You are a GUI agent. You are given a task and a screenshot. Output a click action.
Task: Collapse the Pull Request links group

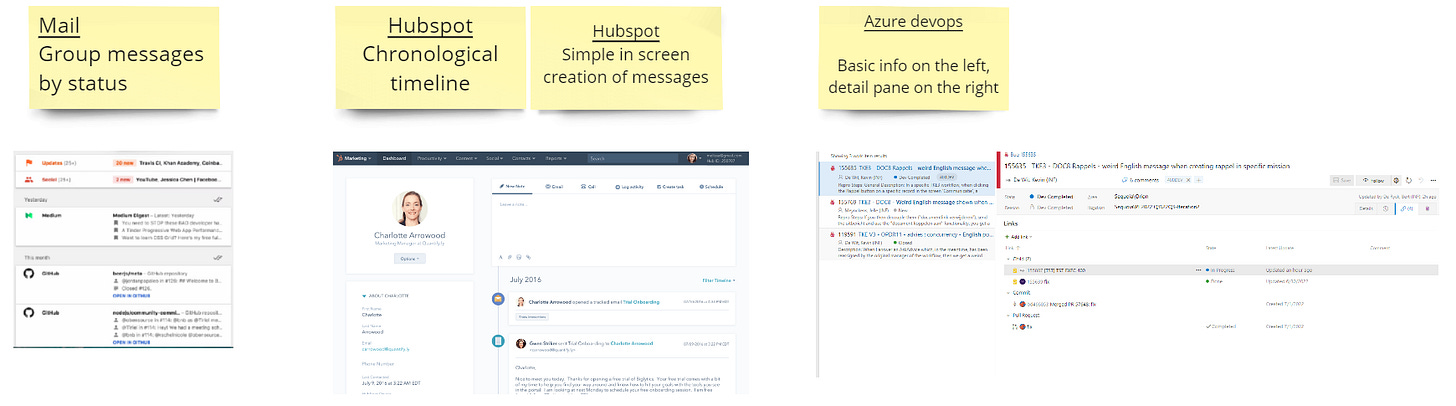point(1008,315)
